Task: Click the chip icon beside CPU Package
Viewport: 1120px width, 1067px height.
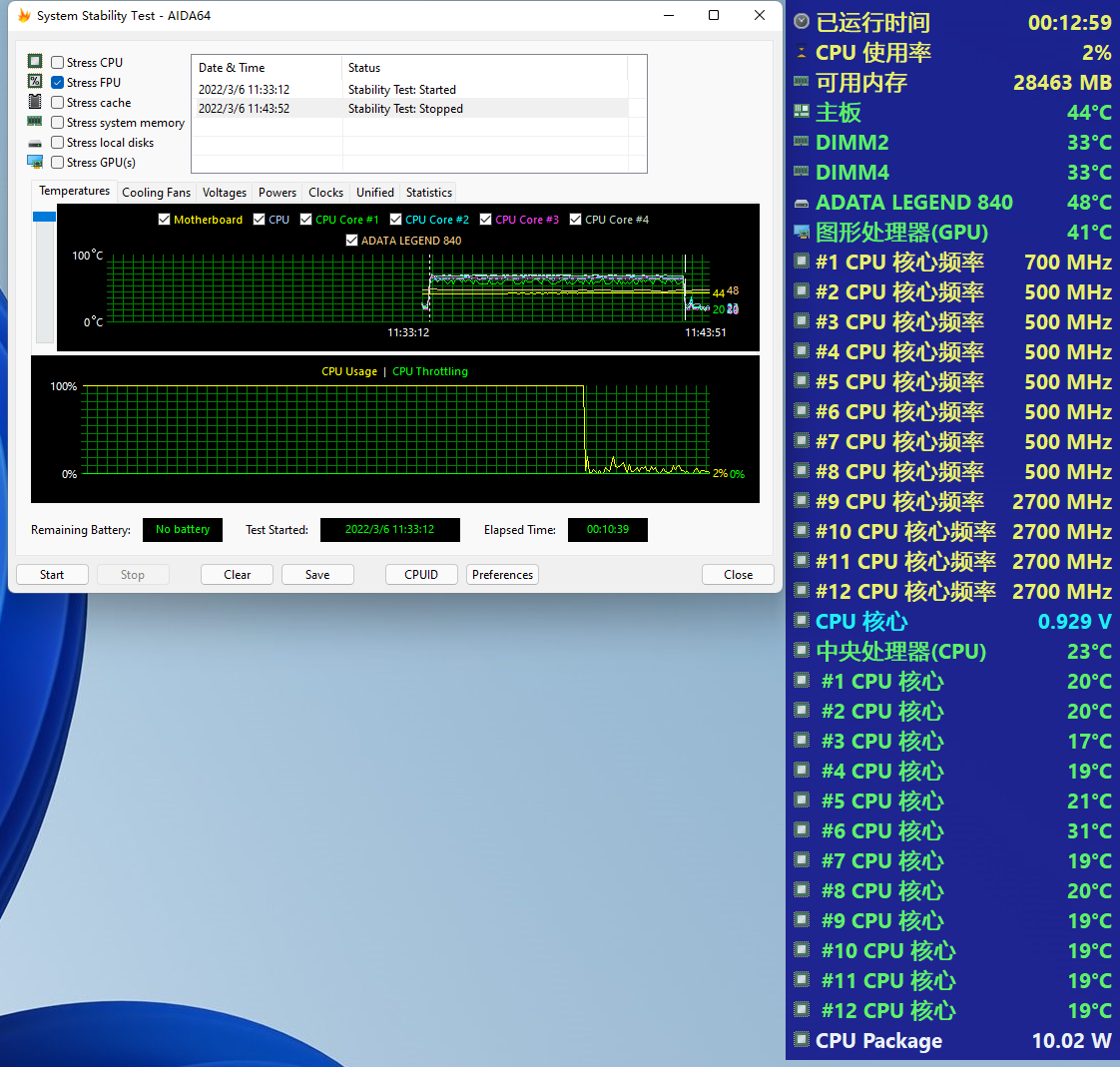Action: [802, 1039]
